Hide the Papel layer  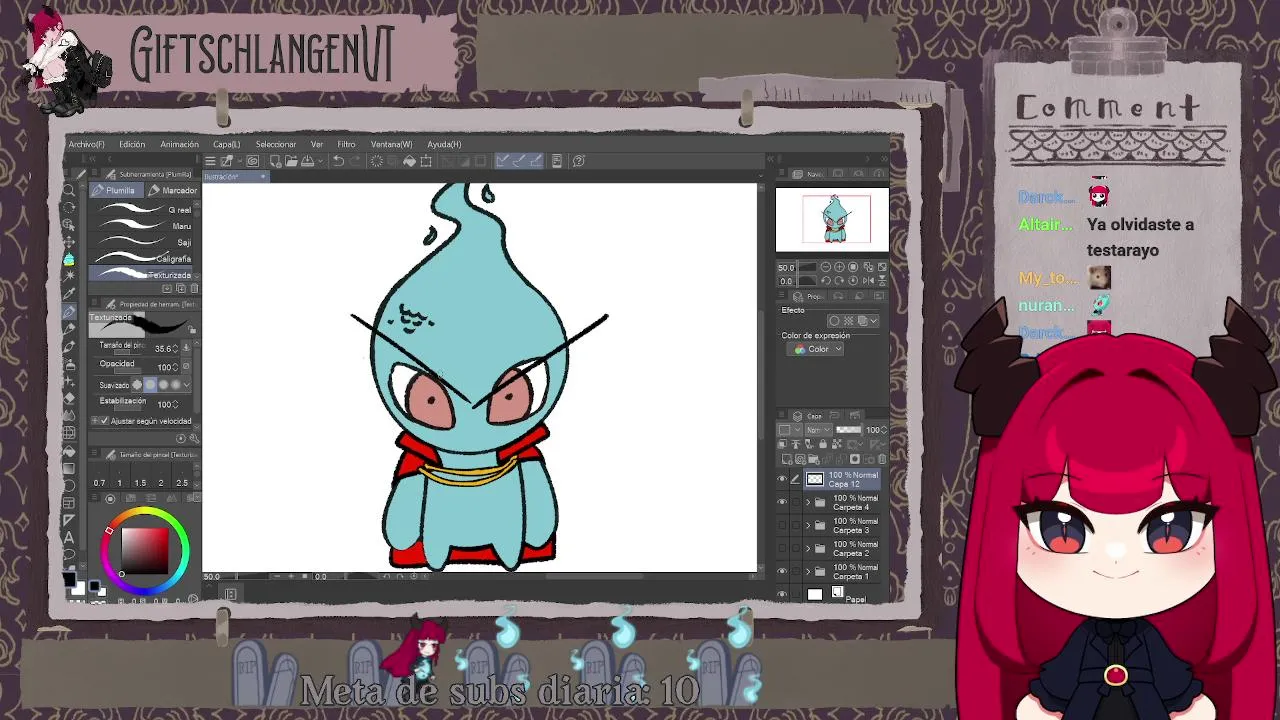tap(782, 593)
